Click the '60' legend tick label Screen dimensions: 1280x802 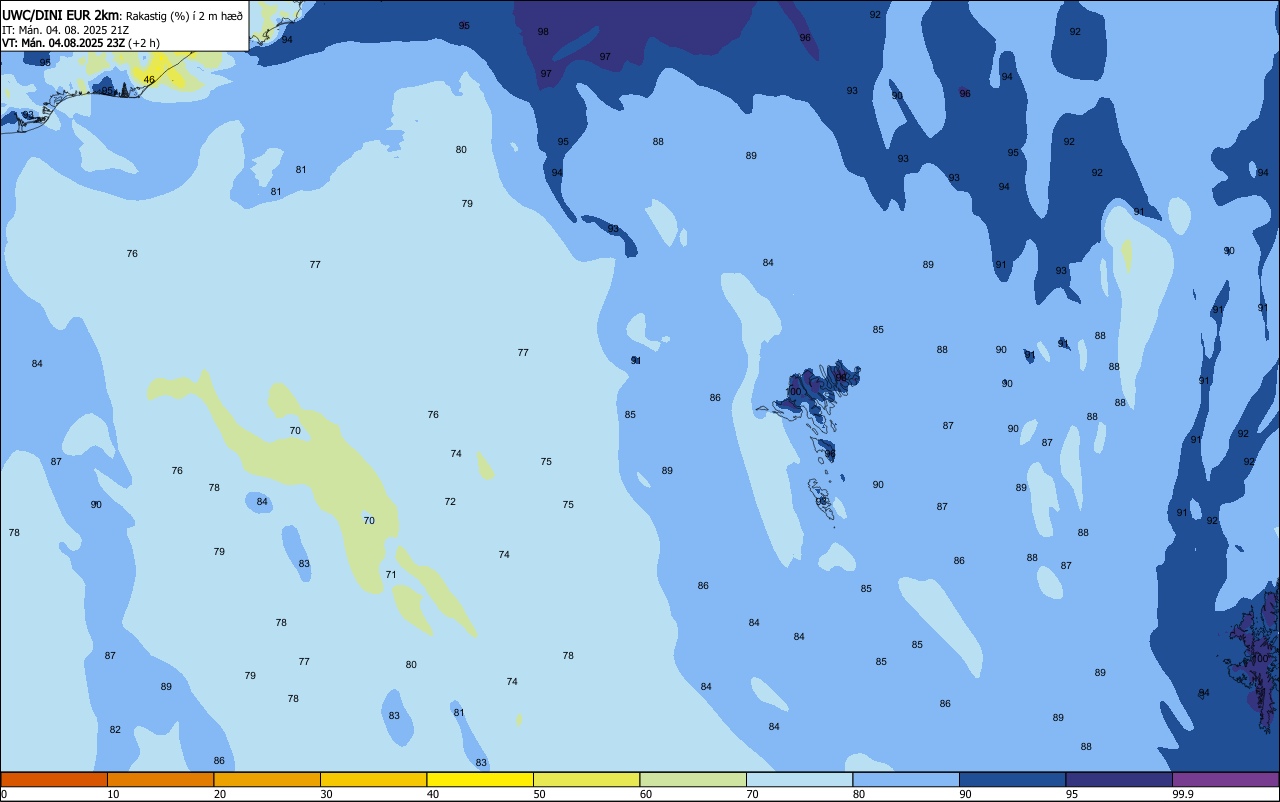[646, 794]
